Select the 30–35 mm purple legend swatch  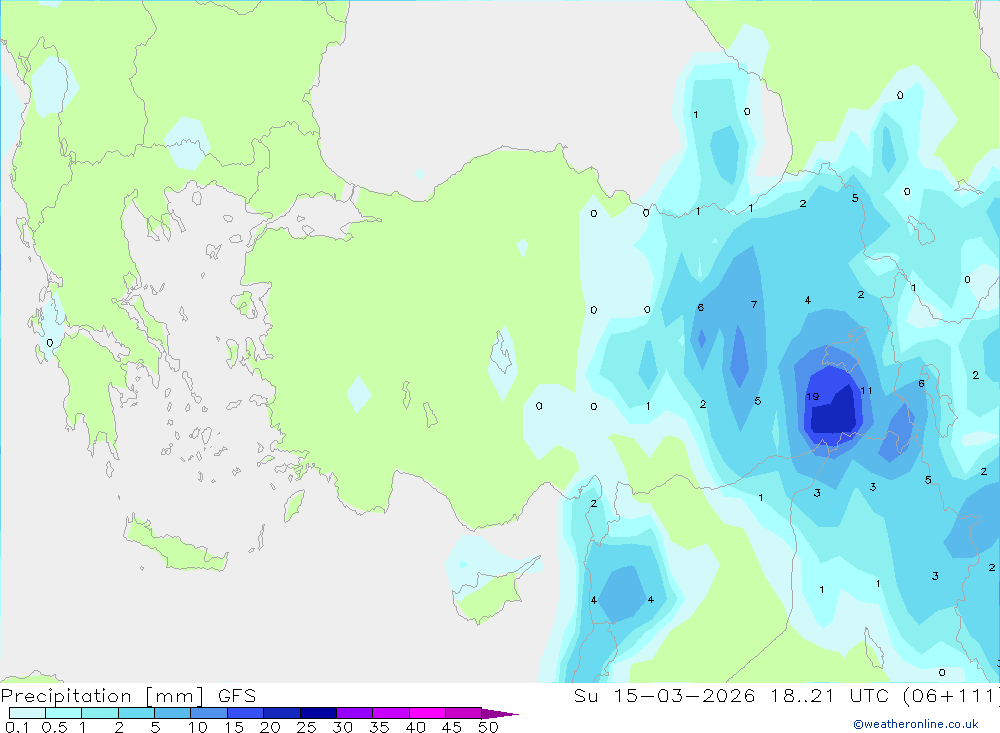354,713
